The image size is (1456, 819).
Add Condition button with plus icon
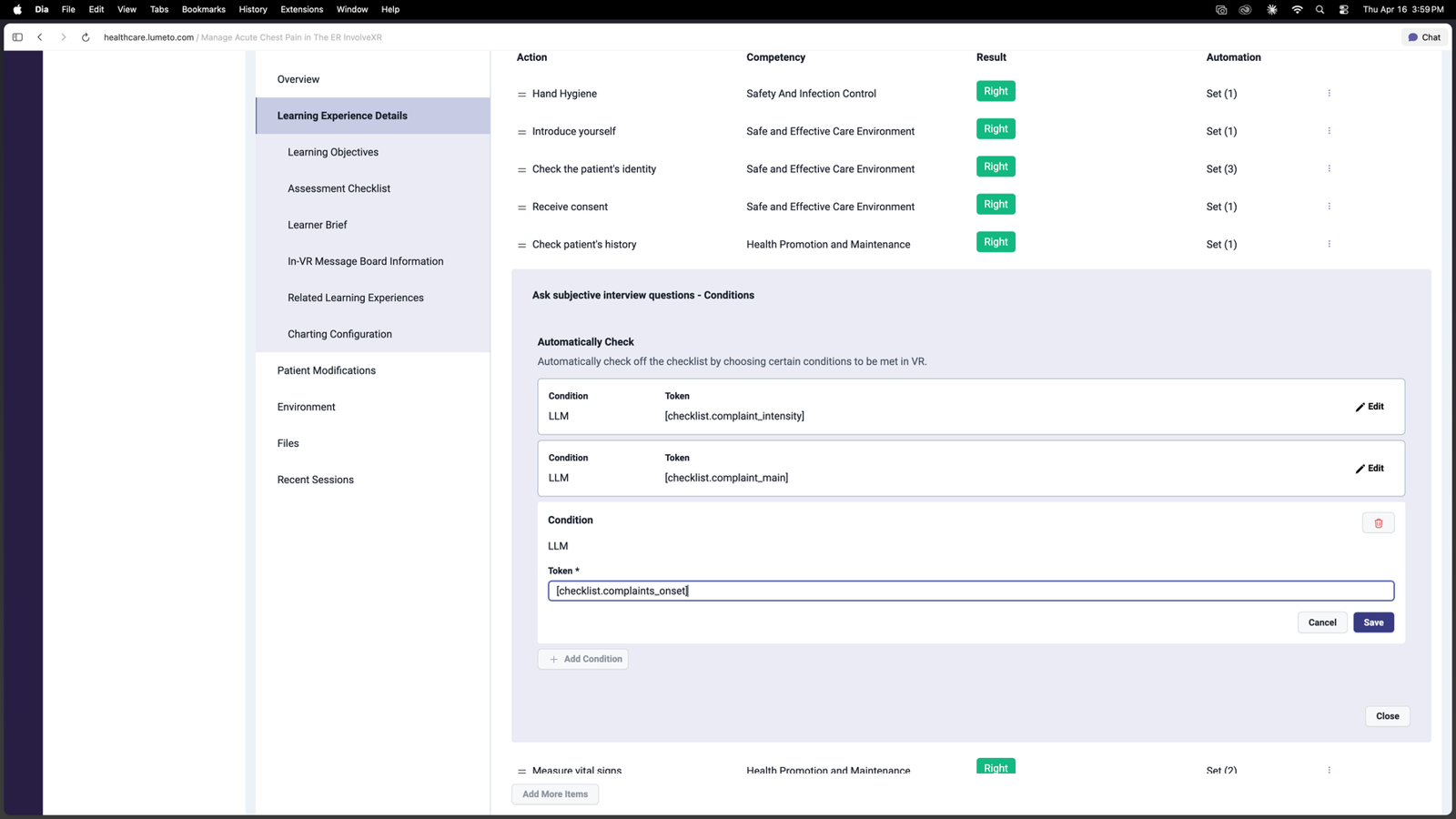pyautogui.click(x=583, y=659)
